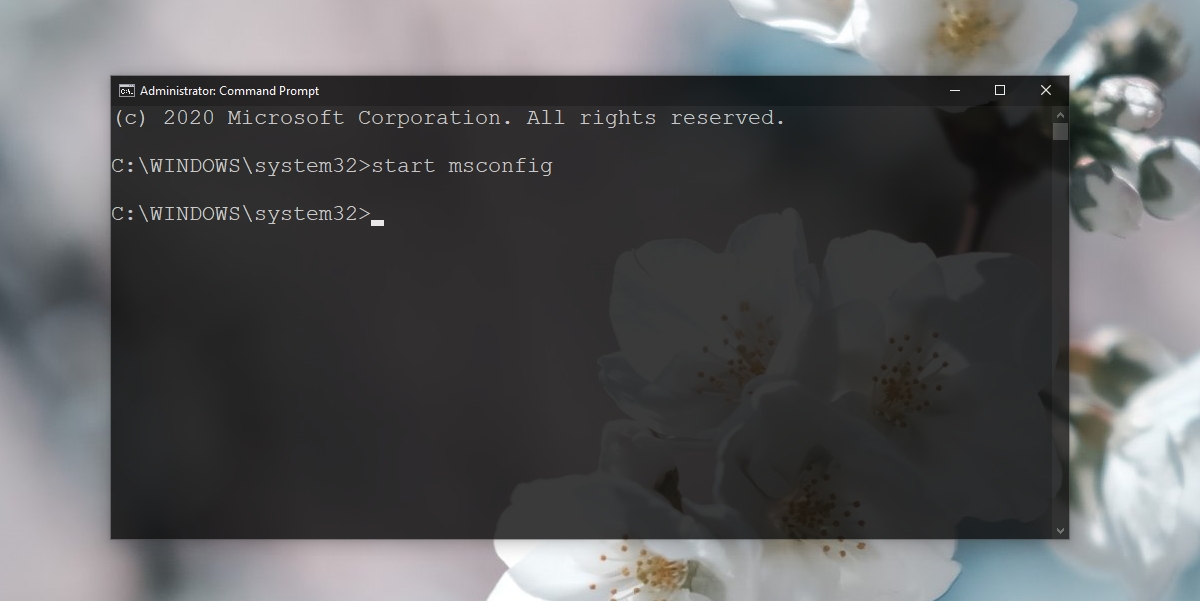
Task: Click the last 'C:\WINDOWS\system32>' prompt path
Action: tap(241, 214)
